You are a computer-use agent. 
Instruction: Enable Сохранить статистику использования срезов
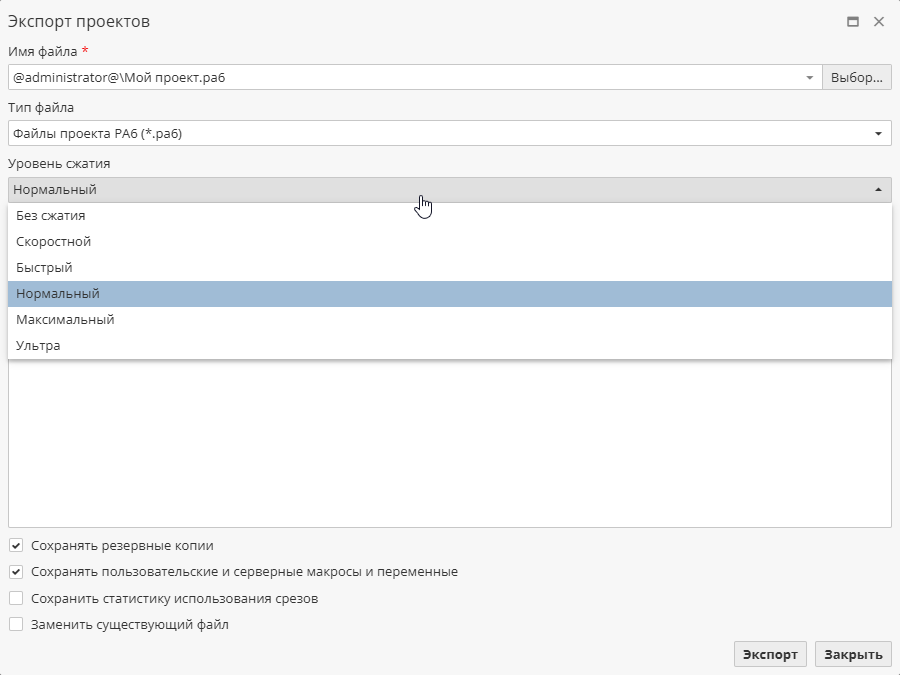16,598
